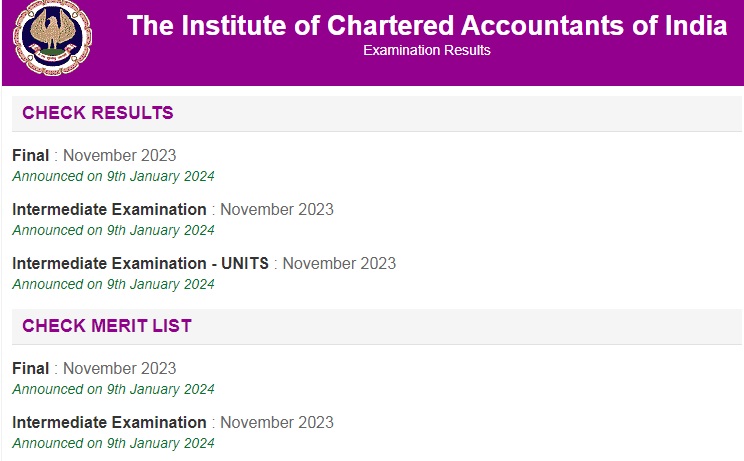Image resolution: width=744 pixels, height=461 pixels.
Task: Open the Intermediate Examination link under Check Results
Action: pos(109,210)
